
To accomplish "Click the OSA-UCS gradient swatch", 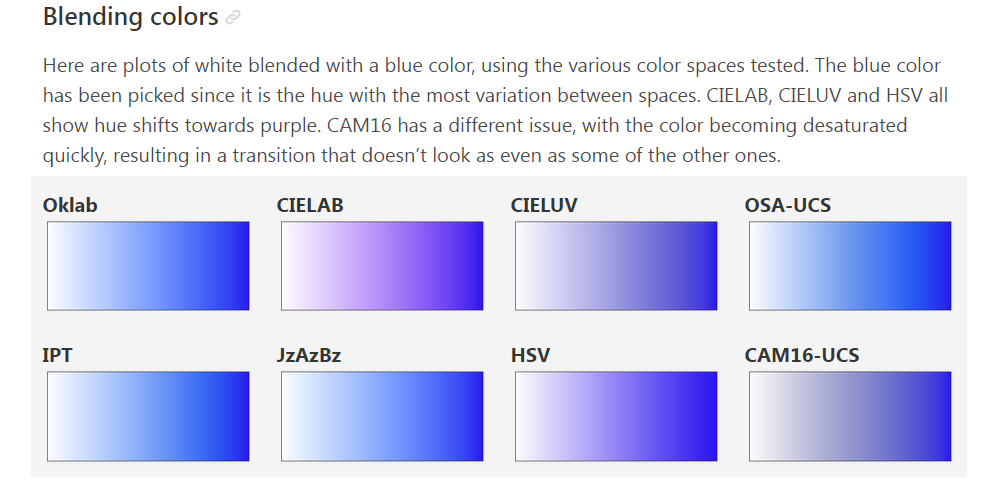I will point(850,266).
